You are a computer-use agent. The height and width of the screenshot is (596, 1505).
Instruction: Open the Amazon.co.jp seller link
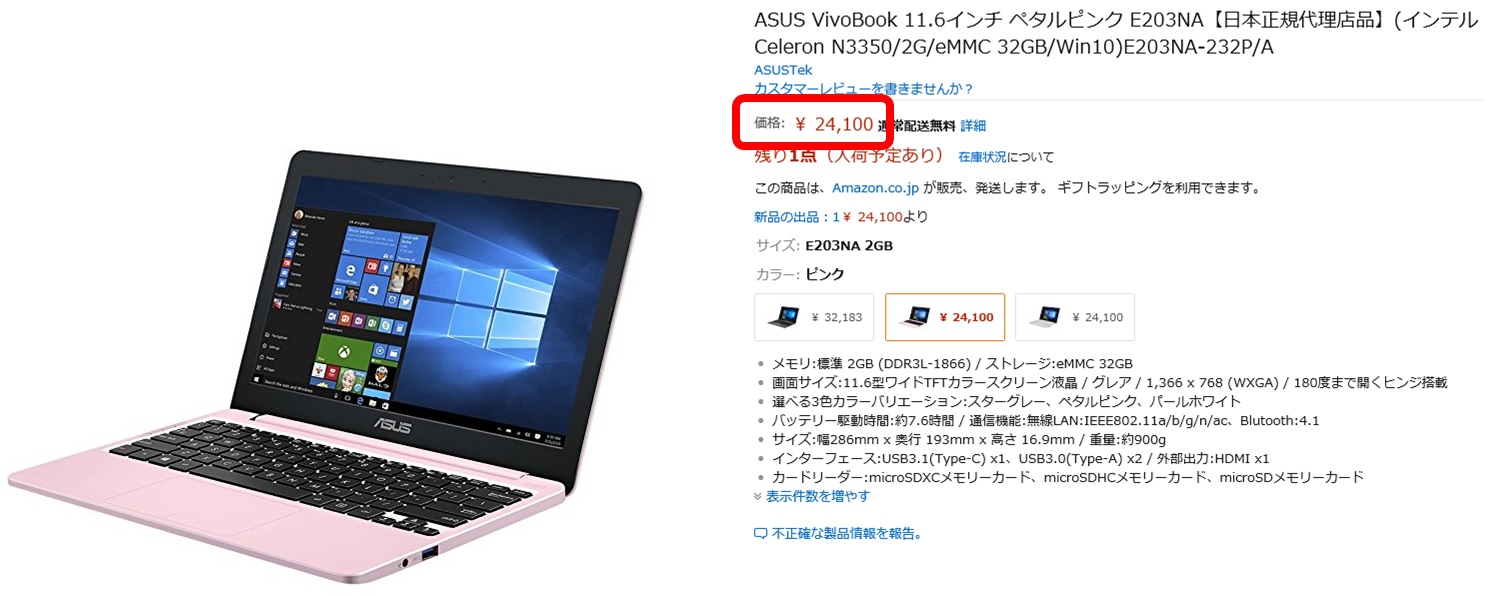(875, 187)
